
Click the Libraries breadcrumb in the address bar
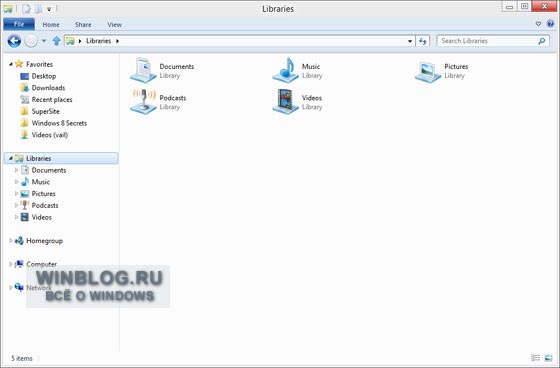(99, 41)
